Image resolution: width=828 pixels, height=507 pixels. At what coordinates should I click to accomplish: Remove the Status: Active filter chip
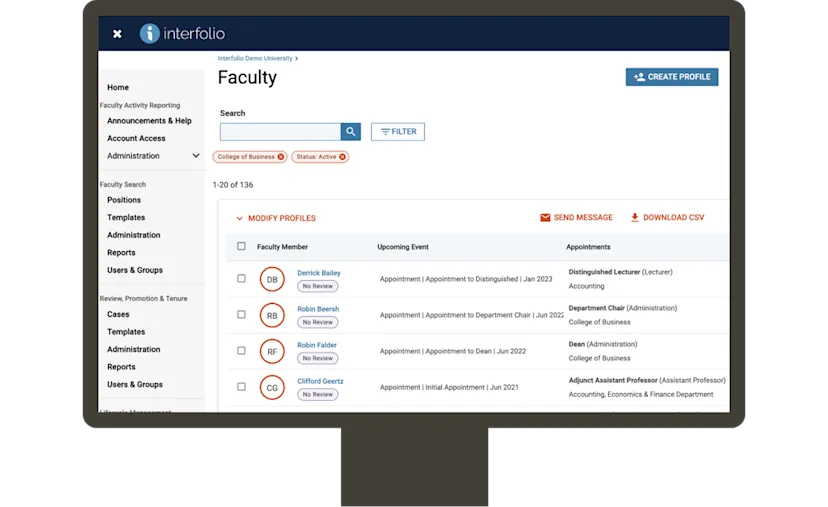point(343,157)
